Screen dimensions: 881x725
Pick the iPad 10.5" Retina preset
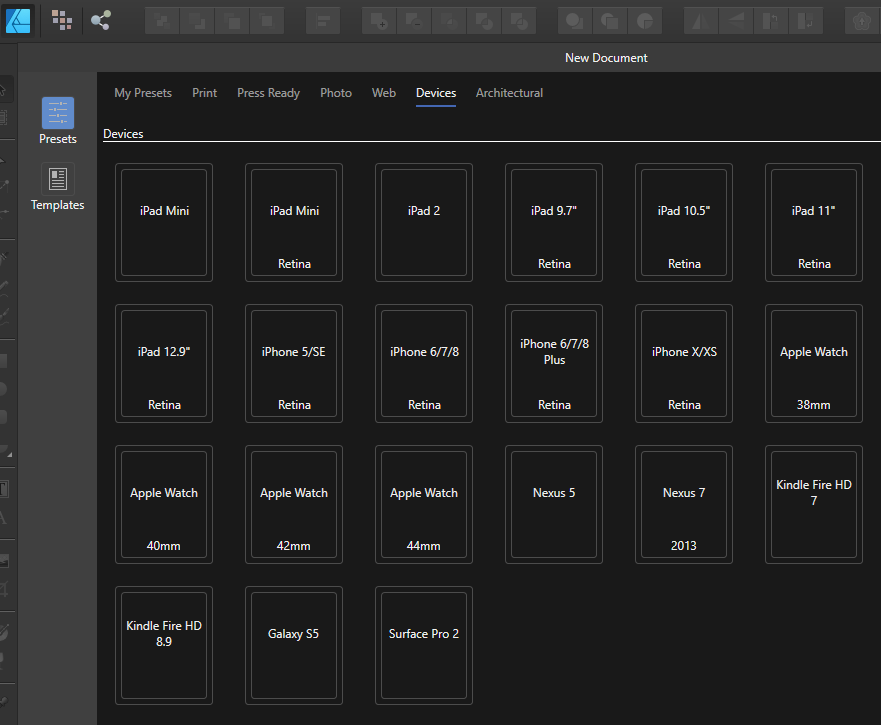(x=684, y=223)
